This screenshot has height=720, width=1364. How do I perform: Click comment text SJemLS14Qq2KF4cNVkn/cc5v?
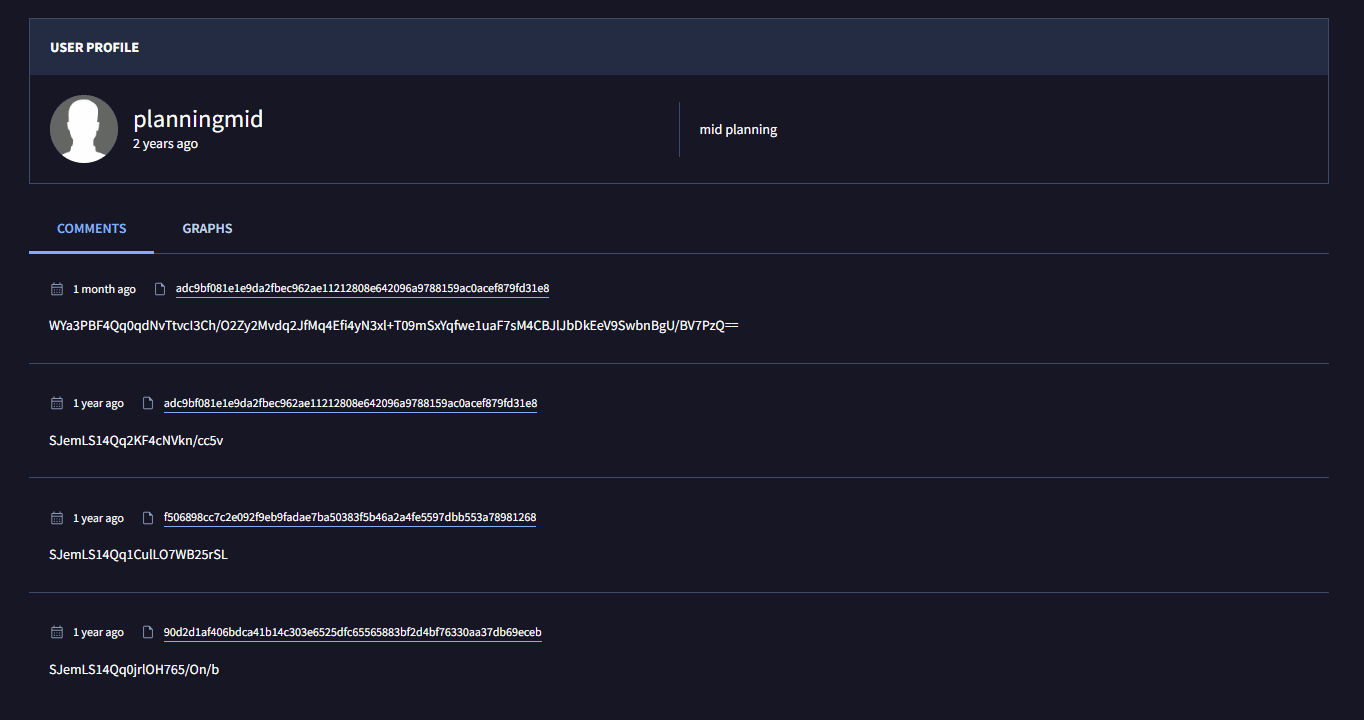[136, 441]
